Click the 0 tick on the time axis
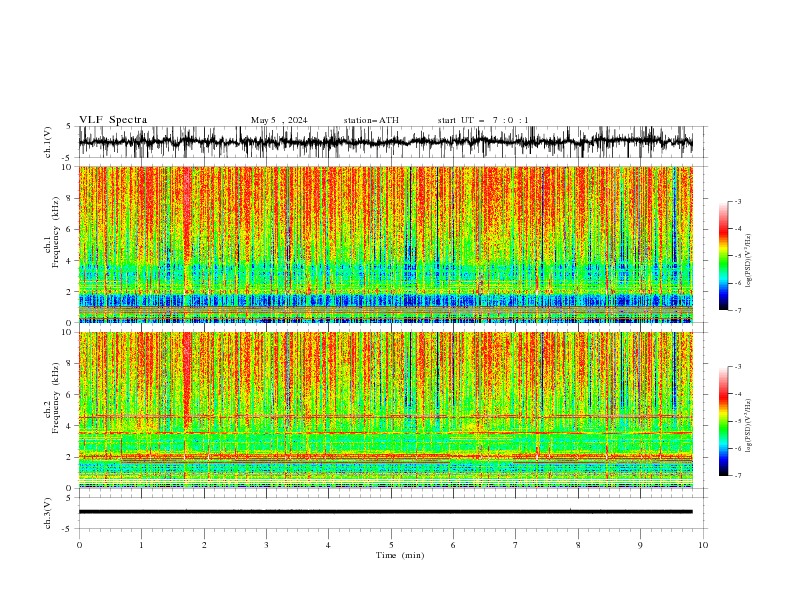The width and height of the screenshot is (792, 612). pos(79,545)
